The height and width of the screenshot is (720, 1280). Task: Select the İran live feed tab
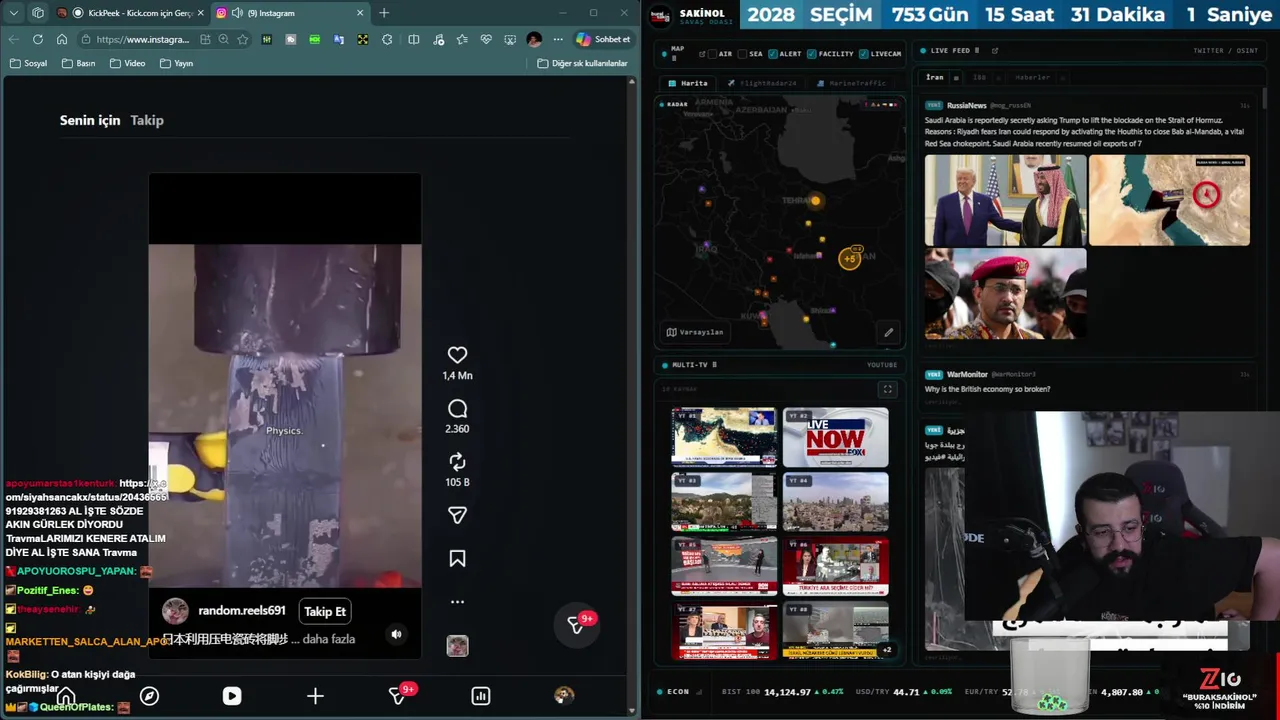pyautogui.click(x=934, y=77)
